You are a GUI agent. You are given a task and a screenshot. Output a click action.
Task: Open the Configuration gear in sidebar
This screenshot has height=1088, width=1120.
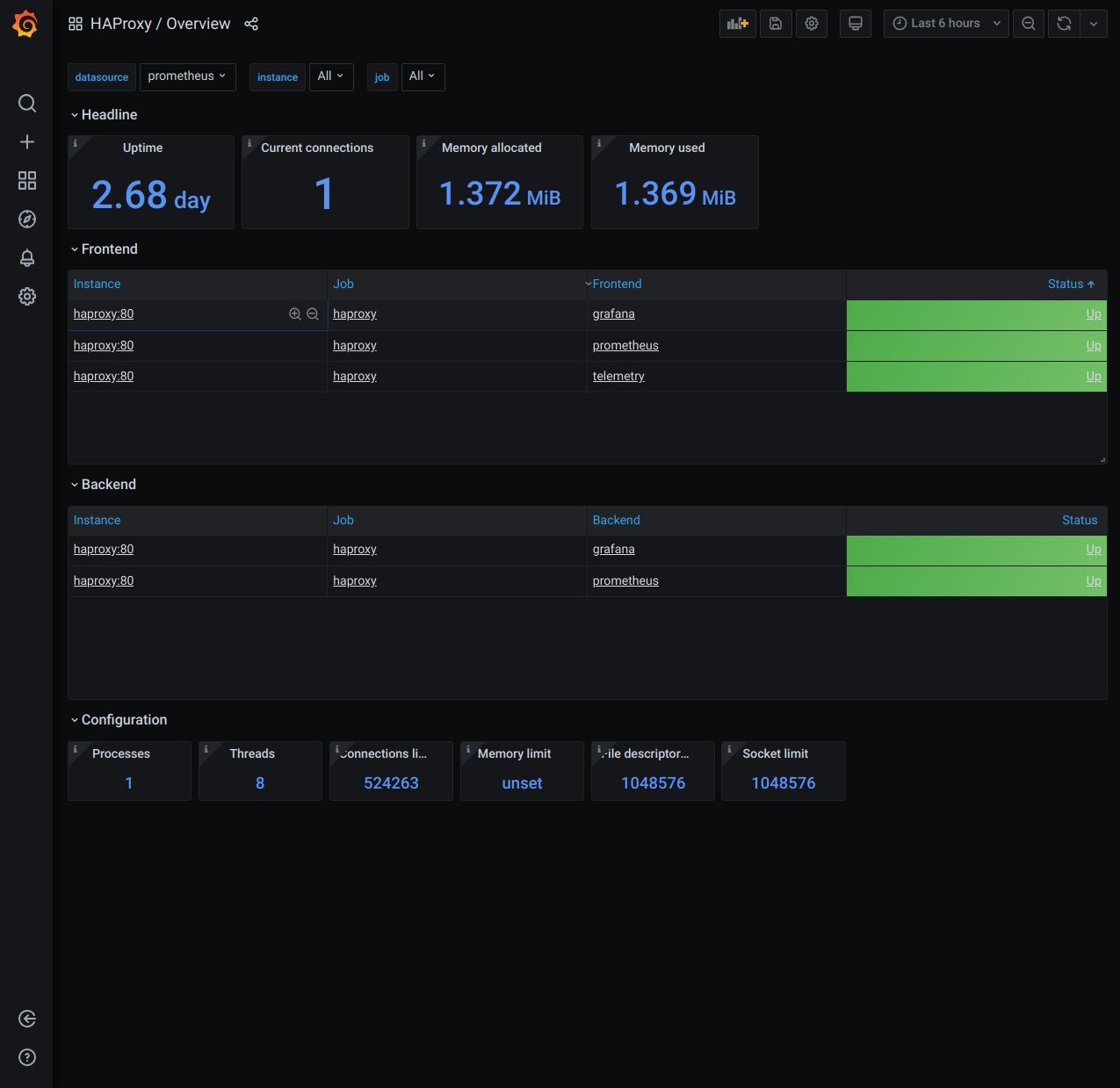(x=27, y=297)
